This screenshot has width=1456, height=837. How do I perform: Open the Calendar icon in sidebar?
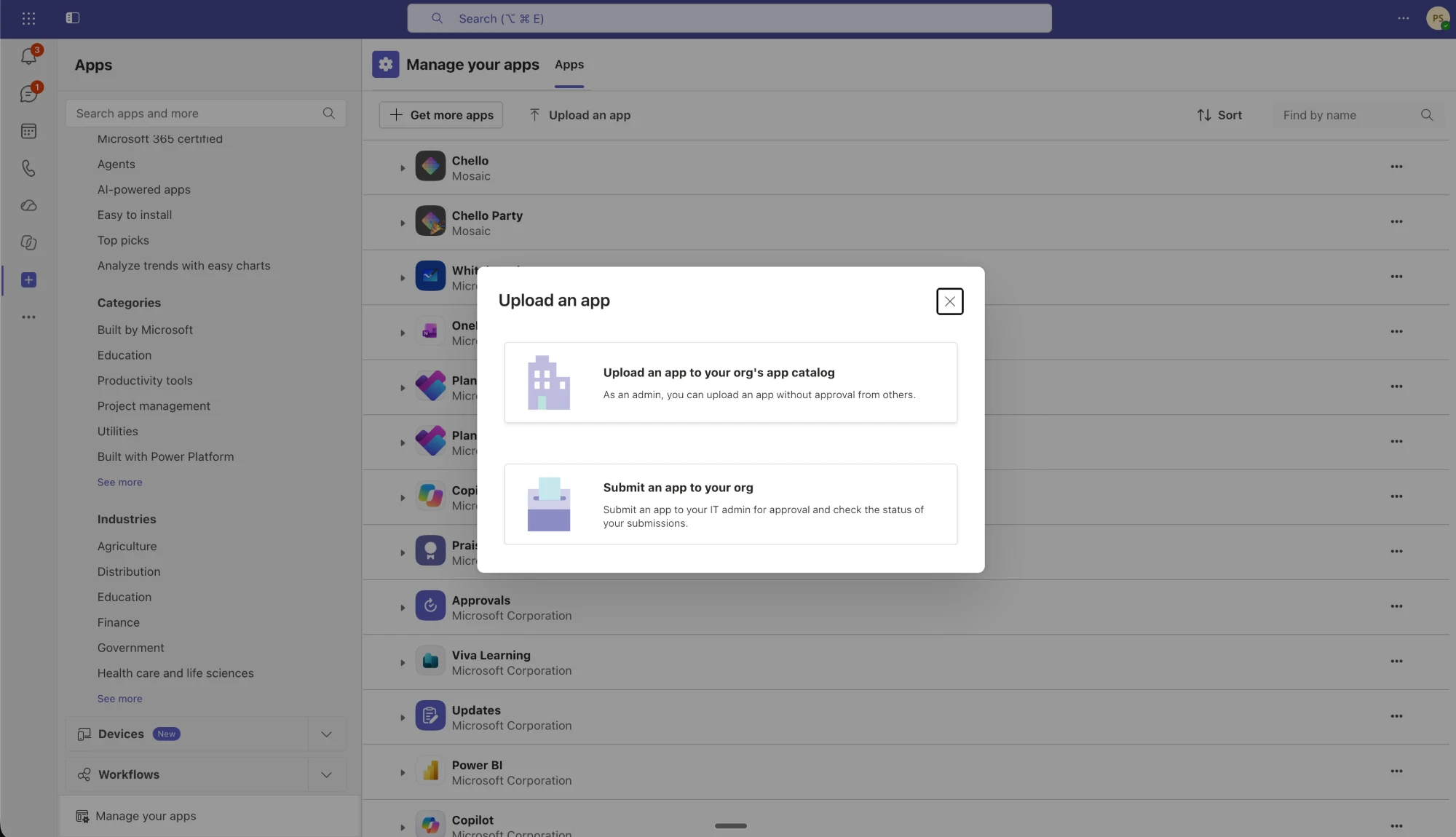click(28, 131)
